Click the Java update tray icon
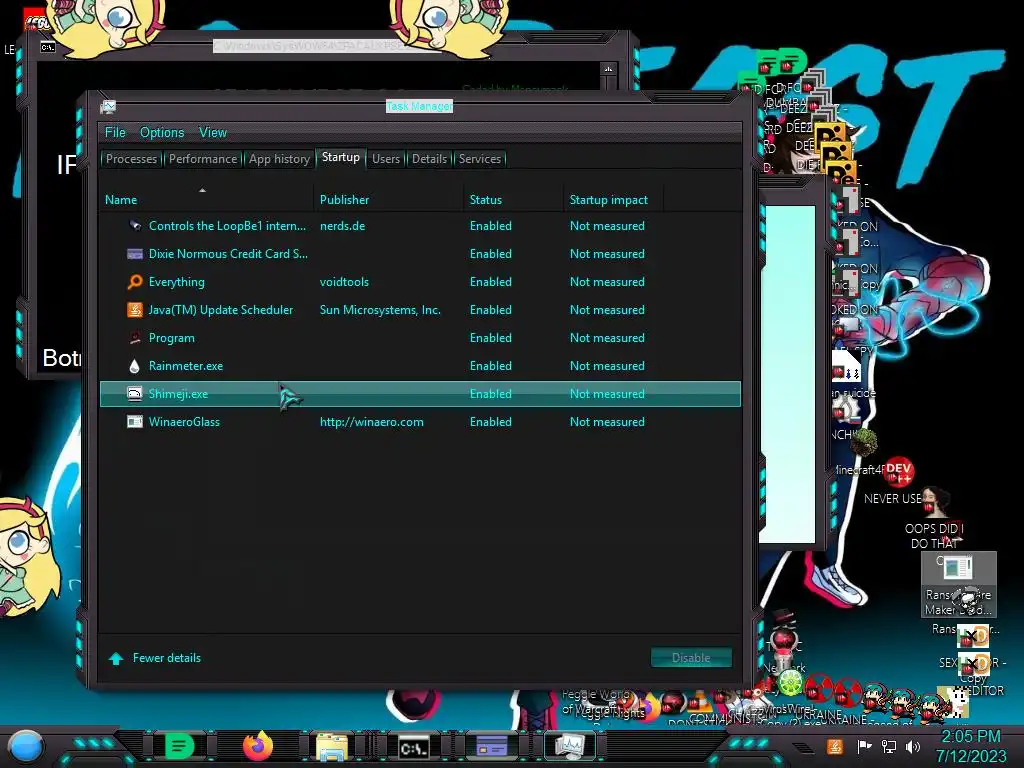The height and width of the screenshot is (768, 1024). (x=835, y=746)
